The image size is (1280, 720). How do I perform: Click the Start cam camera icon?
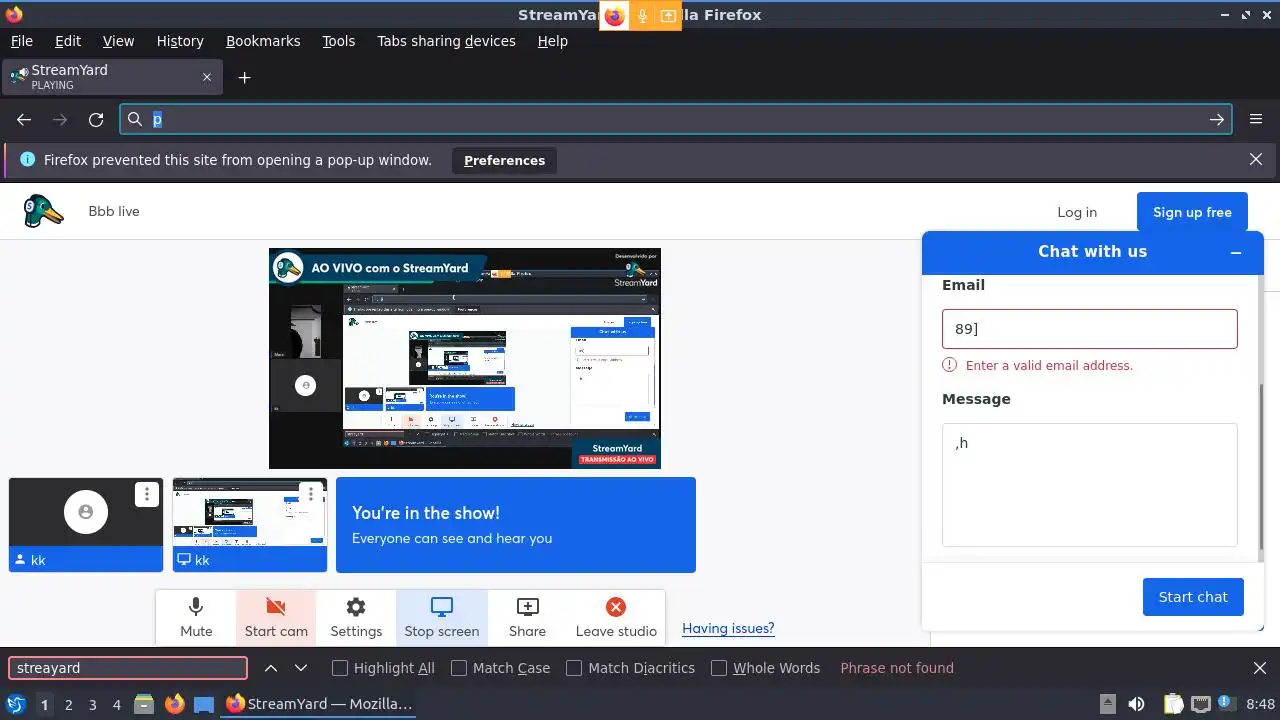pos(276,606)
